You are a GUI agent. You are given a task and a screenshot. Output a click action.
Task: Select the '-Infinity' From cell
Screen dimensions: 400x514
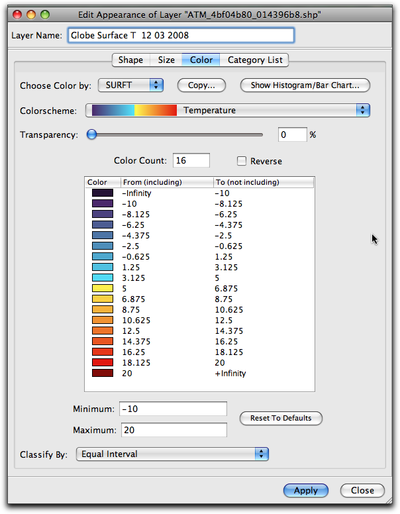tap(137, 193)
